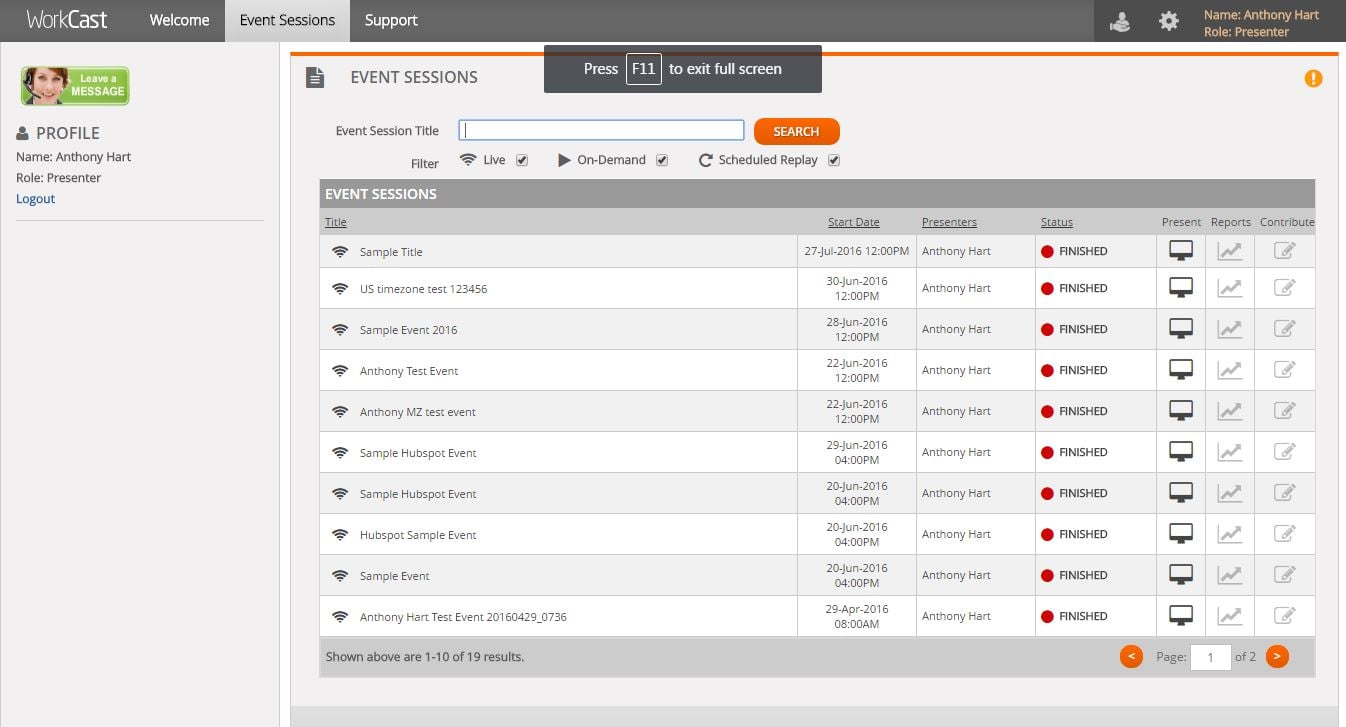Sort sessions by Status column
The image size is (1346, 727).
(1056, 222)
